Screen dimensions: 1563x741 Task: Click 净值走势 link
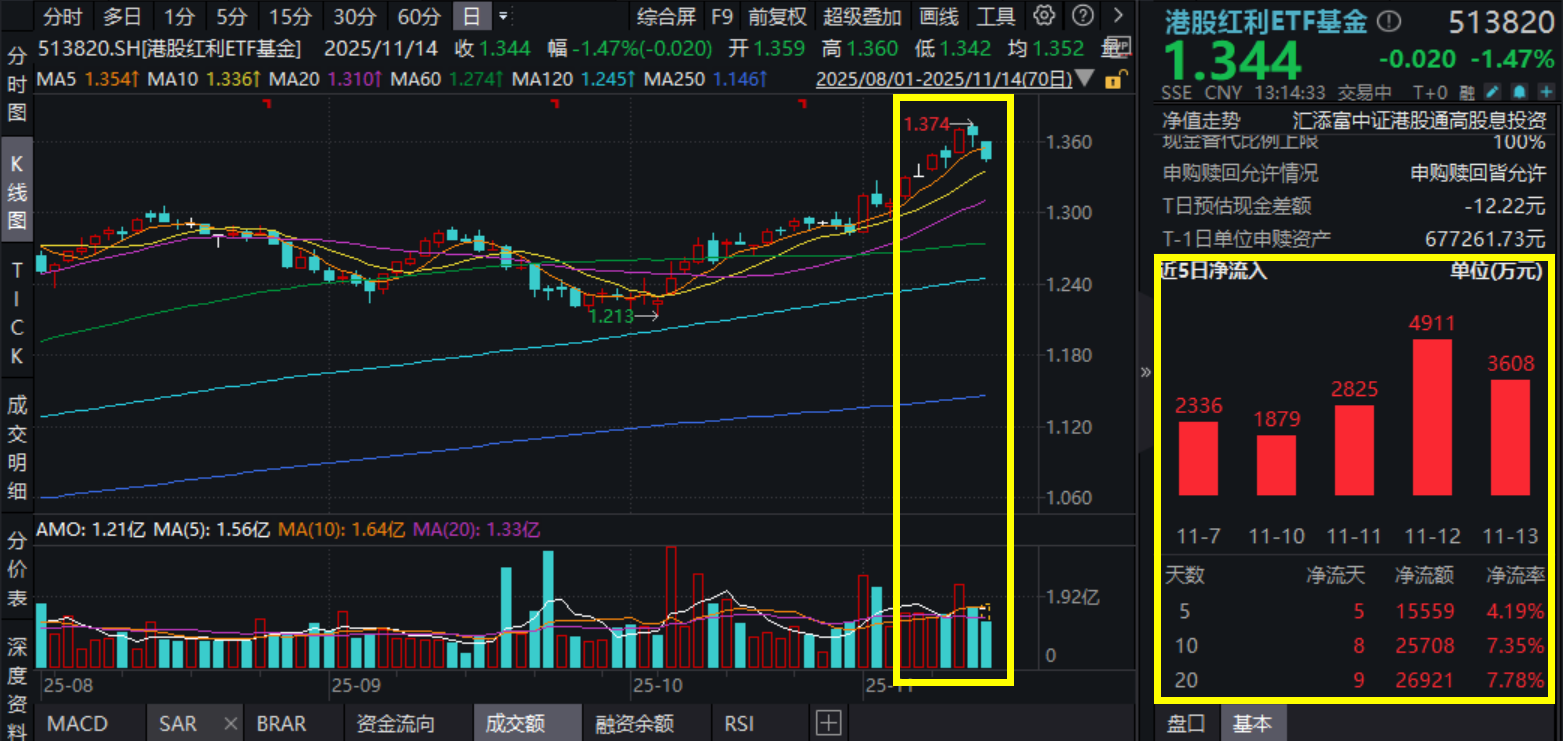[x=1201, y=120]
